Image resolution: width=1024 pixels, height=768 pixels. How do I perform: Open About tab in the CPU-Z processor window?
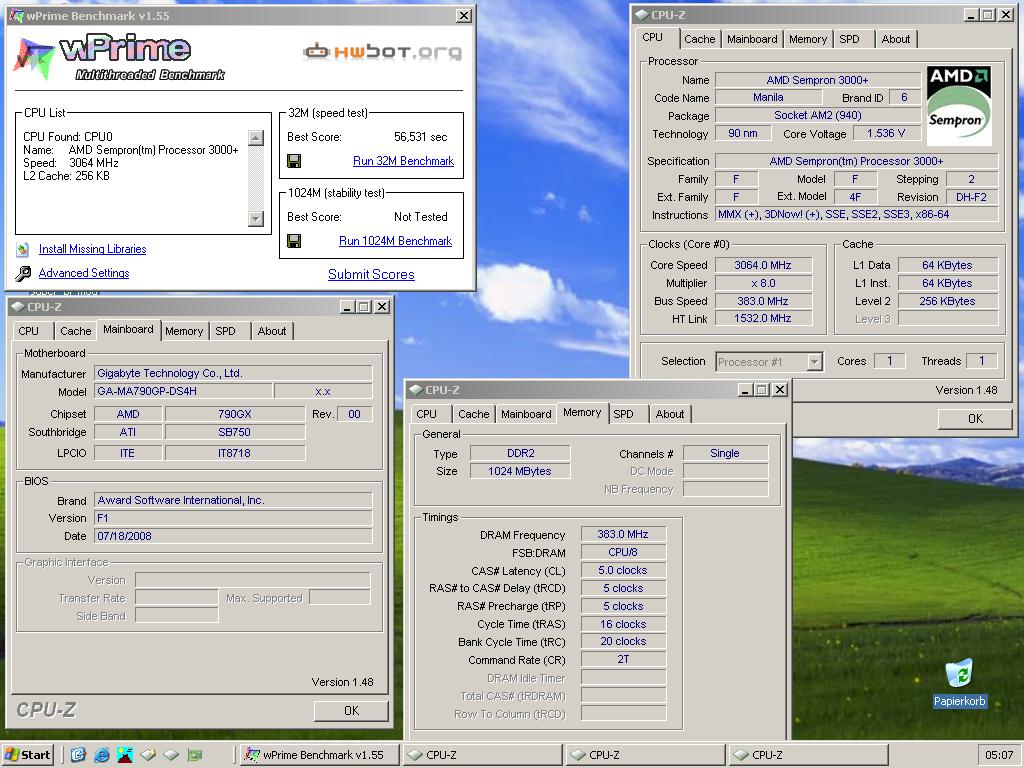point(895,39)
